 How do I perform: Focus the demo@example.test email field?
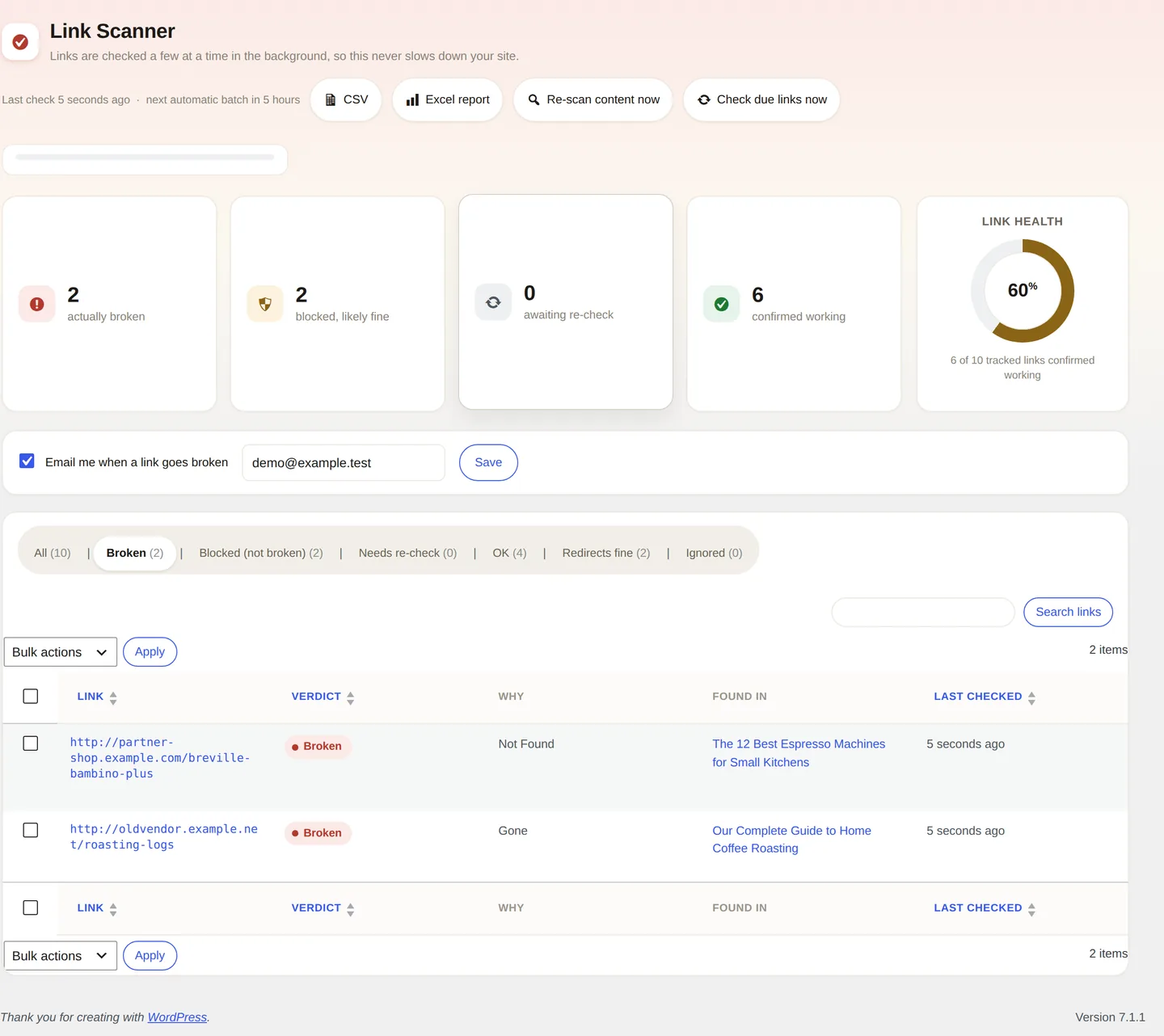click(x=344, y=462)
